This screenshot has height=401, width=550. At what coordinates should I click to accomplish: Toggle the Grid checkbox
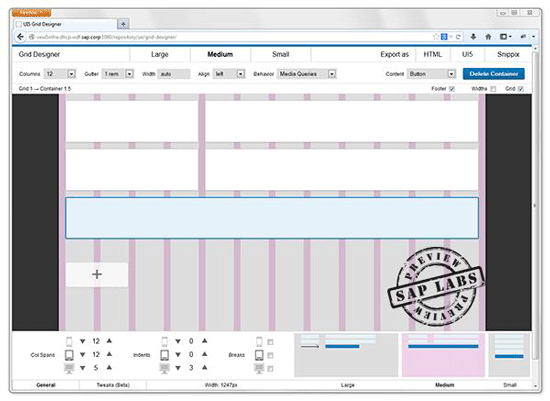tap(521, 89)
